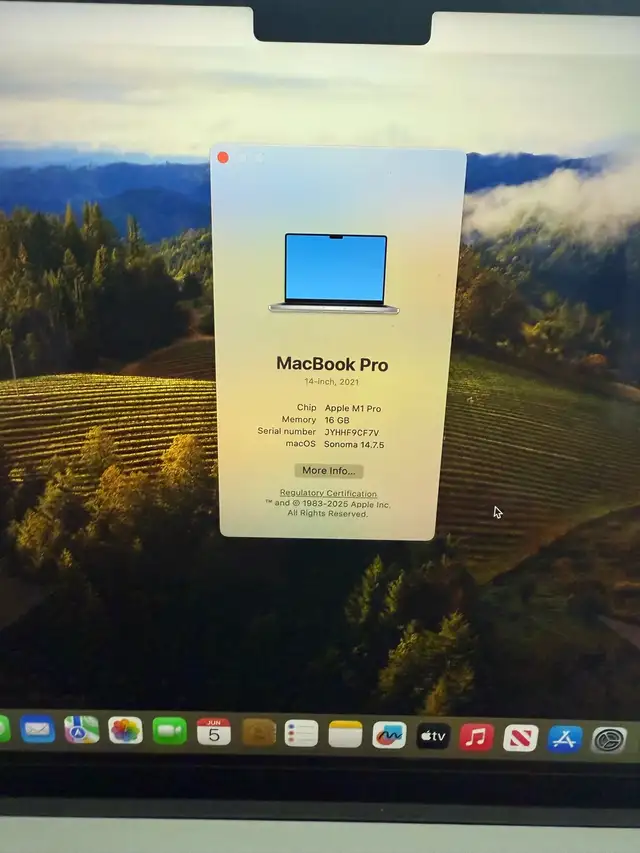
Task: Open the Apple TV app
Action: [x=433, y=736]
